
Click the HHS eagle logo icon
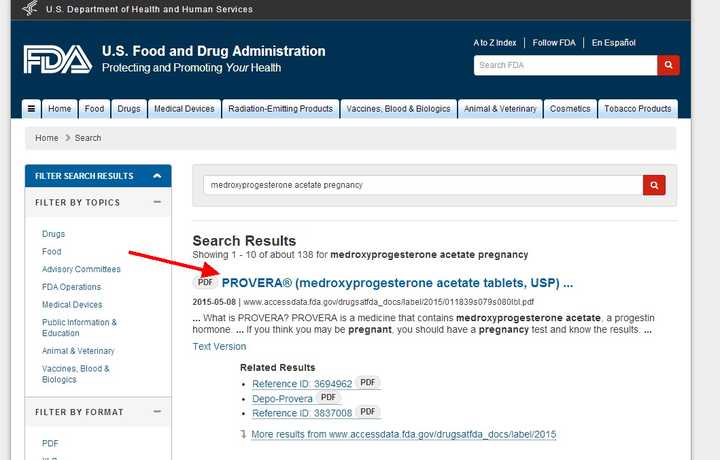pos(30,8)
